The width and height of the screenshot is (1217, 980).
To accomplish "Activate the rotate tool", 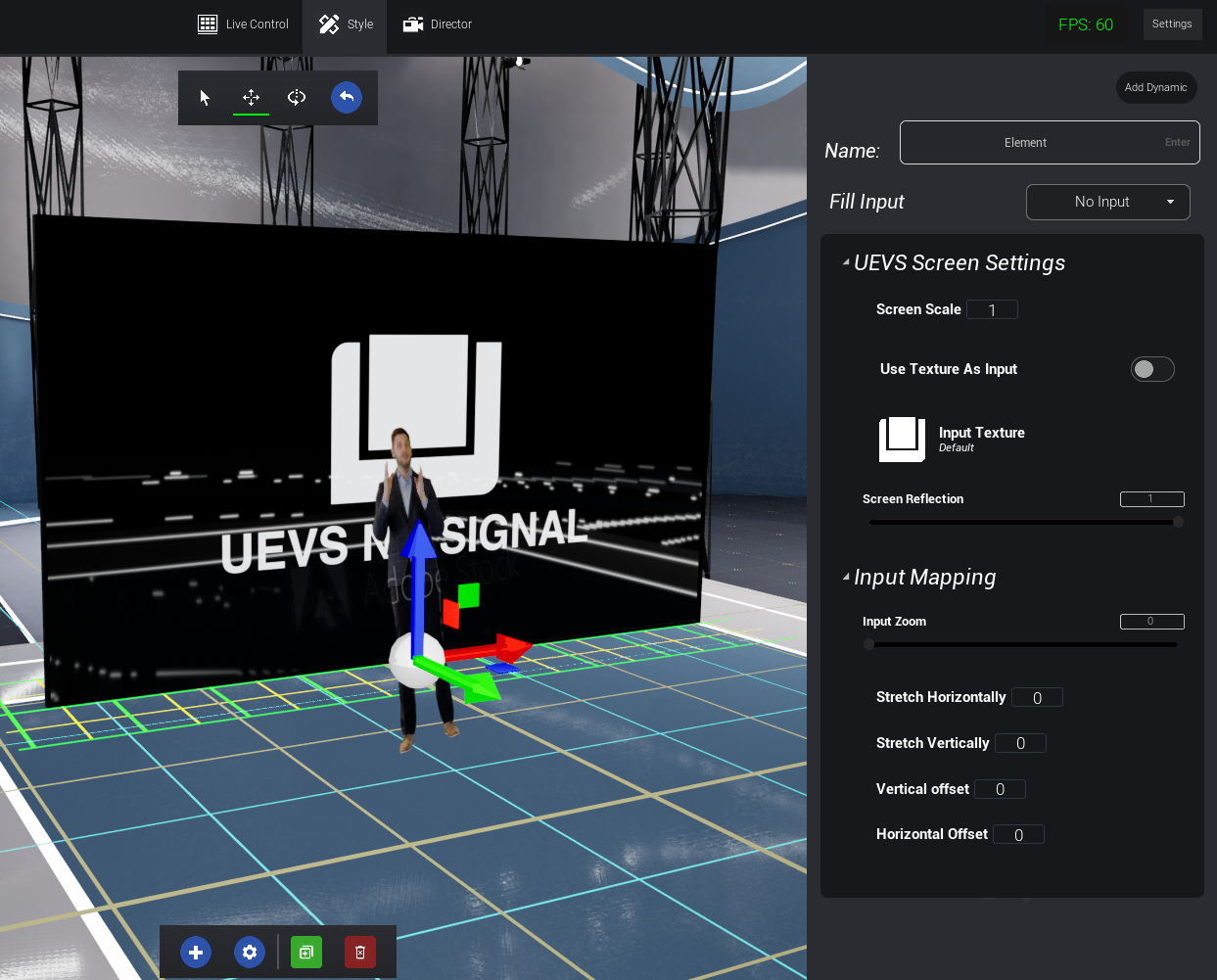I will click(297, 97).
